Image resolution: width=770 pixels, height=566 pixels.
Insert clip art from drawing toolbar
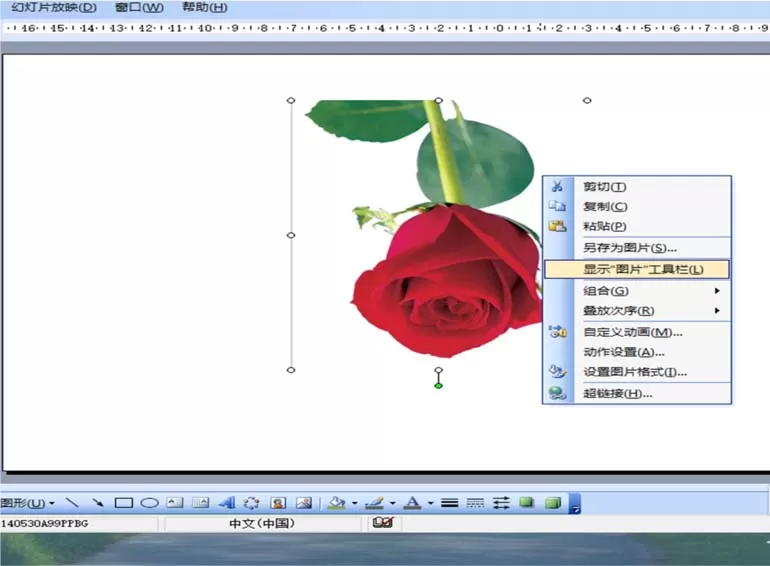point(278,503)
